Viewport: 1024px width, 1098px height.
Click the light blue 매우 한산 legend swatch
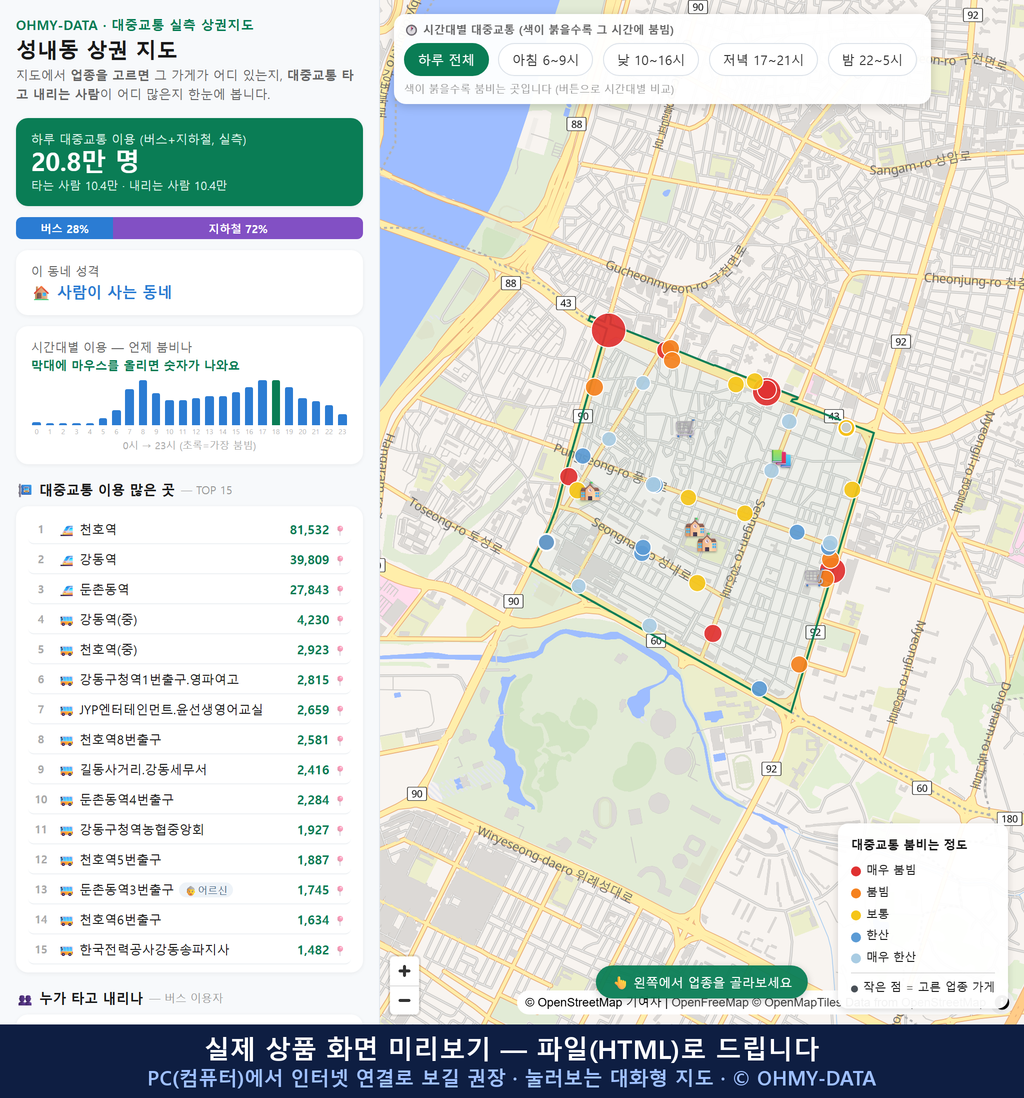(855, 958)
